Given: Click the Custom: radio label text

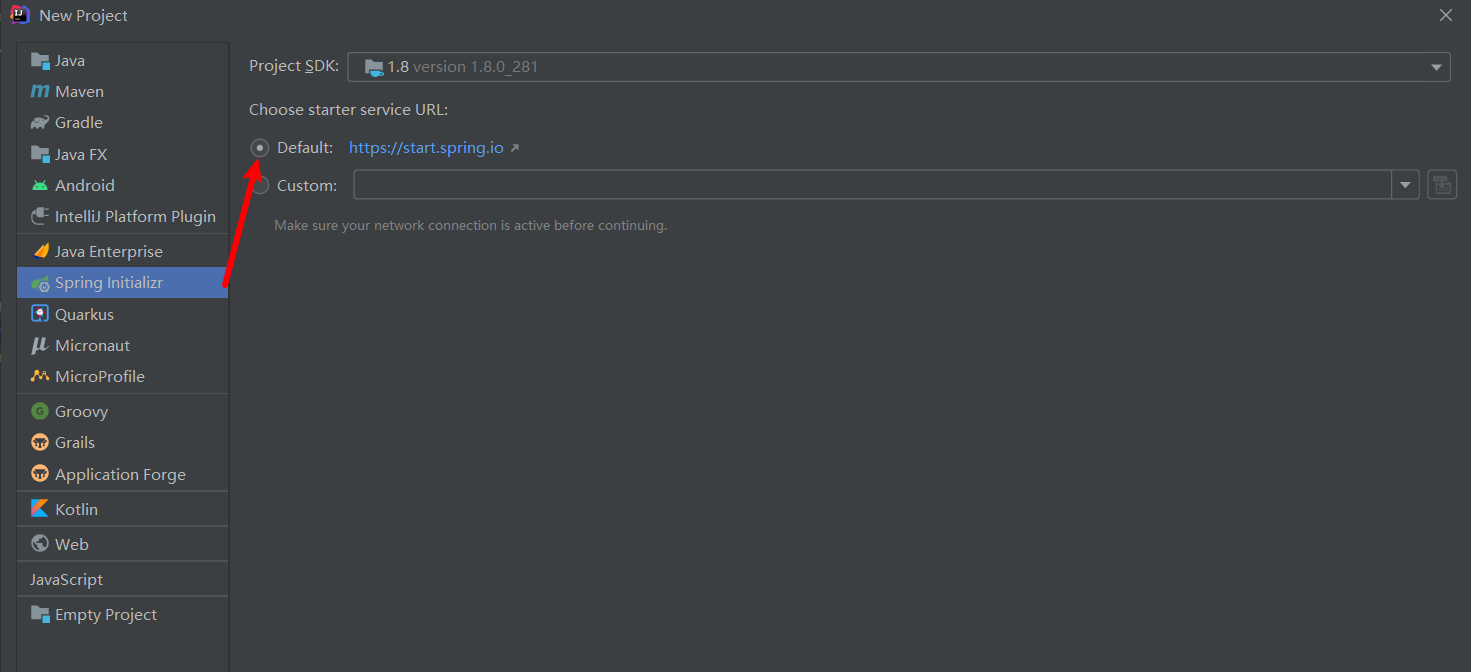Looking at the screenshot, I should 307,186.
